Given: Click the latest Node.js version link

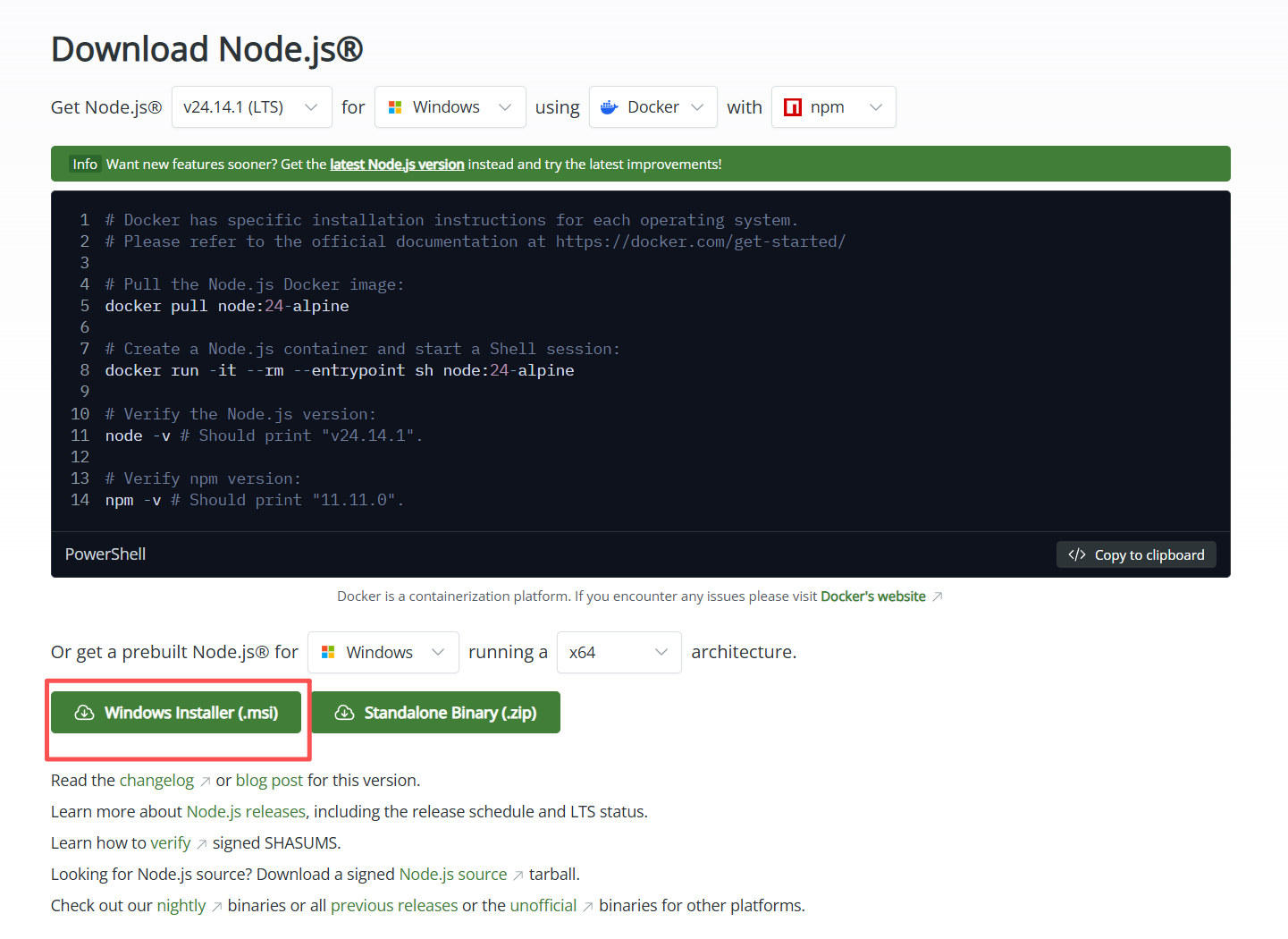Looking at the screenshot, I should (397, 165).
